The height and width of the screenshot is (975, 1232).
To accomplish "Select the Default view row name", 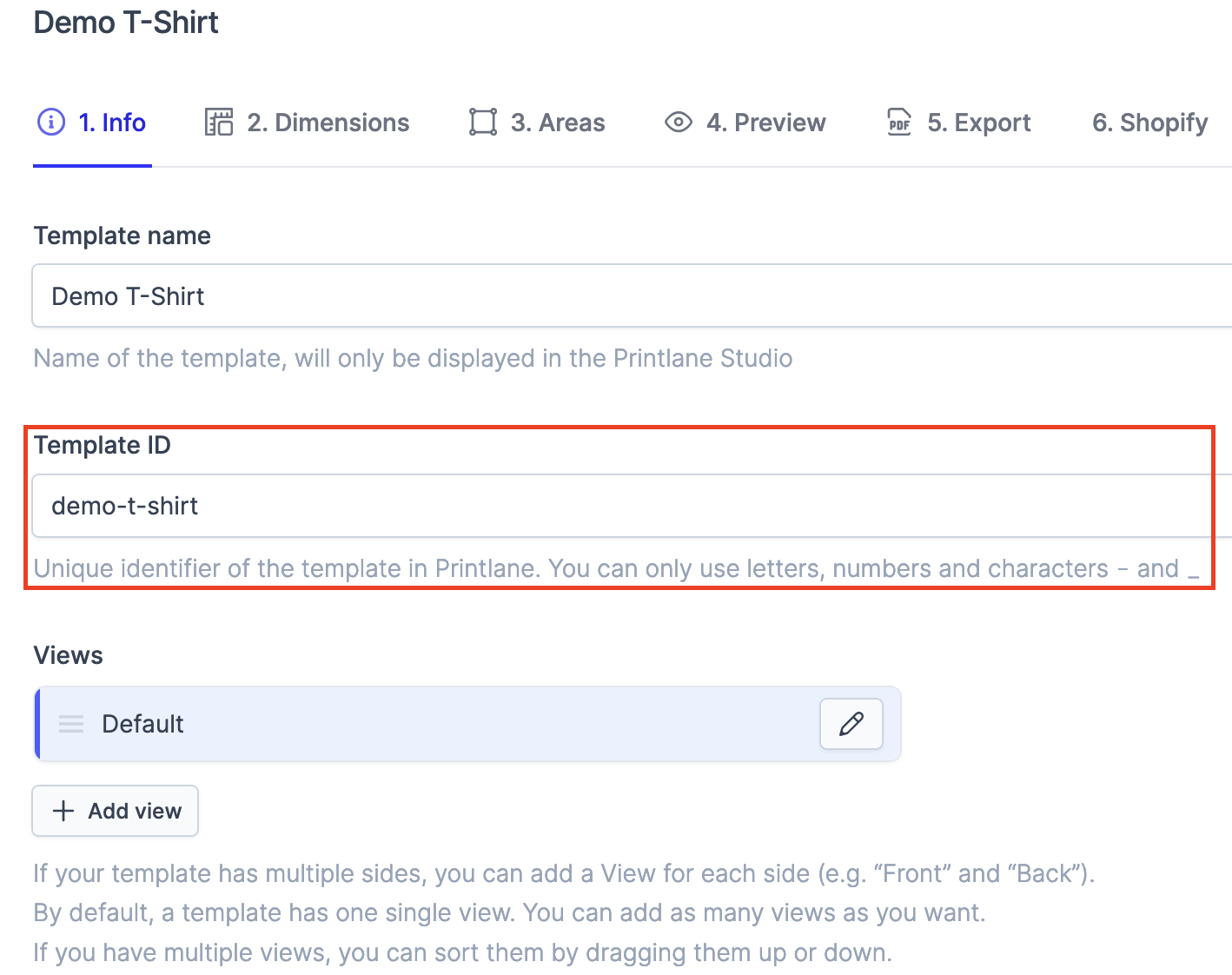I will [142, 724].
